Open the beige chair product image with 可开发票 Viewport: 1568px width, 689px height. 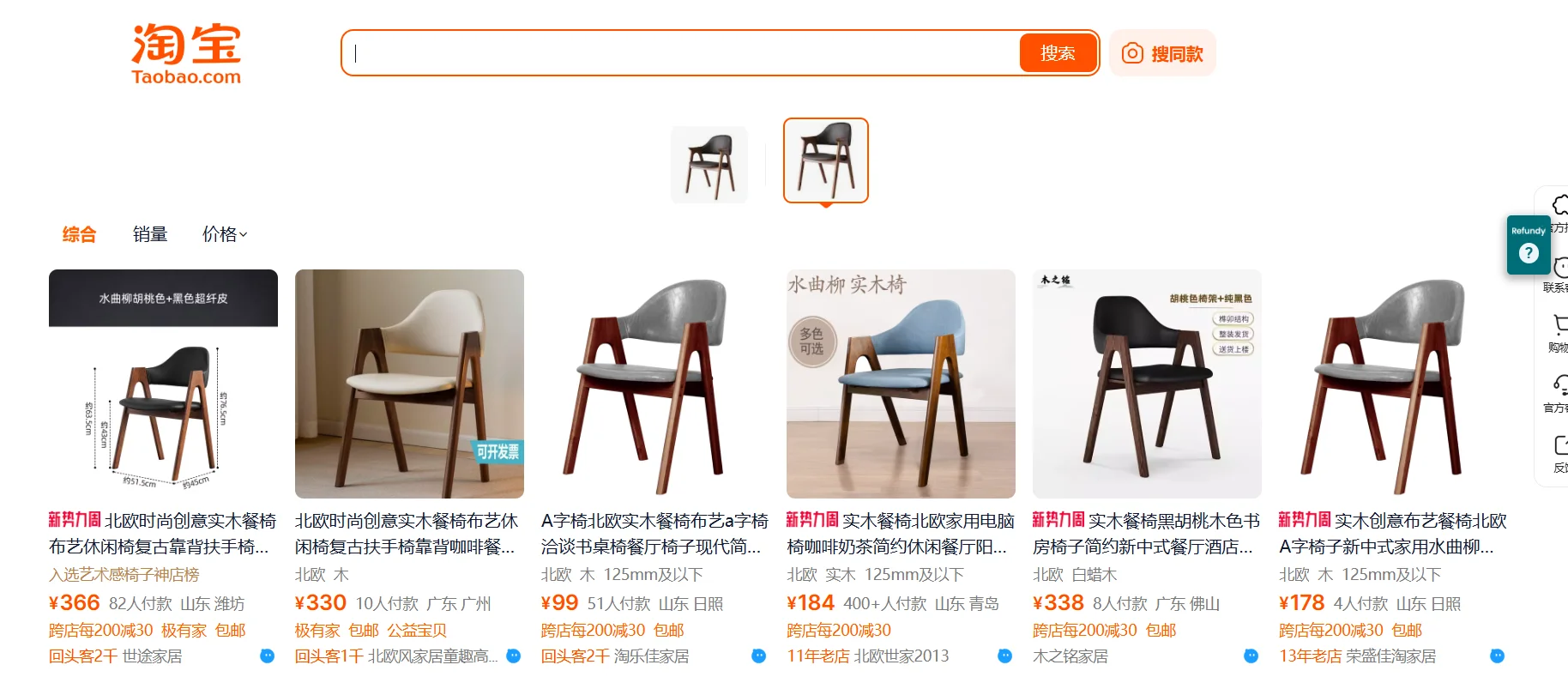coord(409,384)
